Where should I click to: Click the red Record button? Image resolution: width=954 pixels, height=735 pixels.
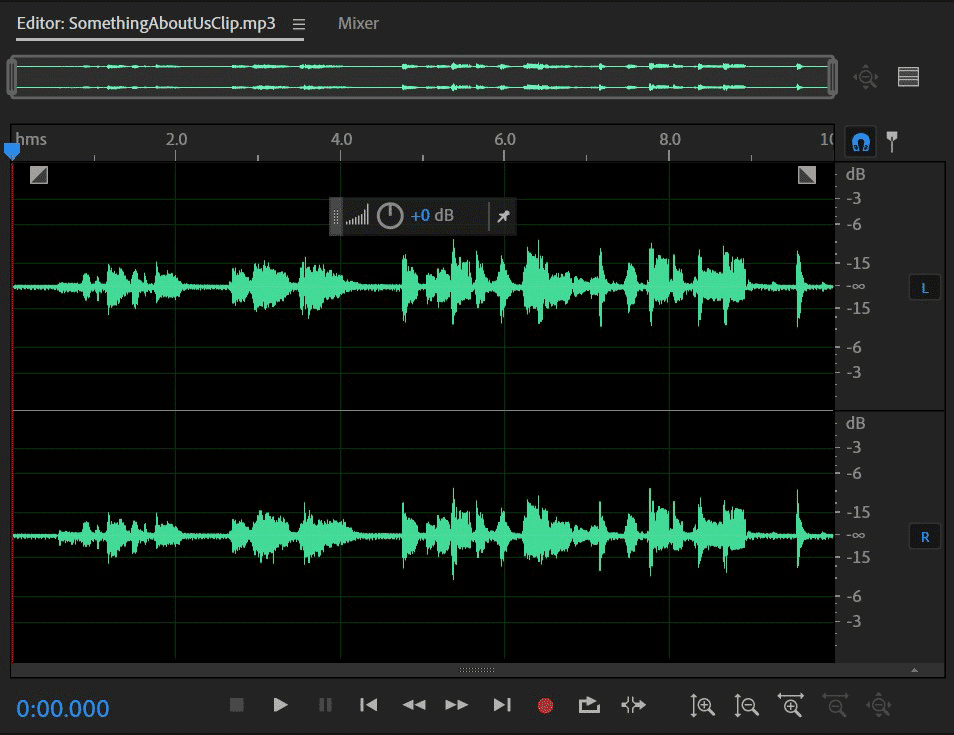tap(546, 705)
